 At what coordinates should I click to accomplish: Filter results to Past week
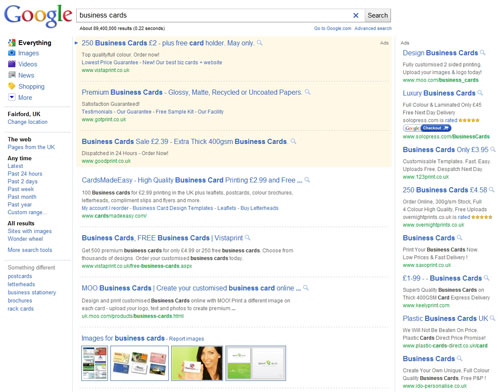[x=21, y=189]
